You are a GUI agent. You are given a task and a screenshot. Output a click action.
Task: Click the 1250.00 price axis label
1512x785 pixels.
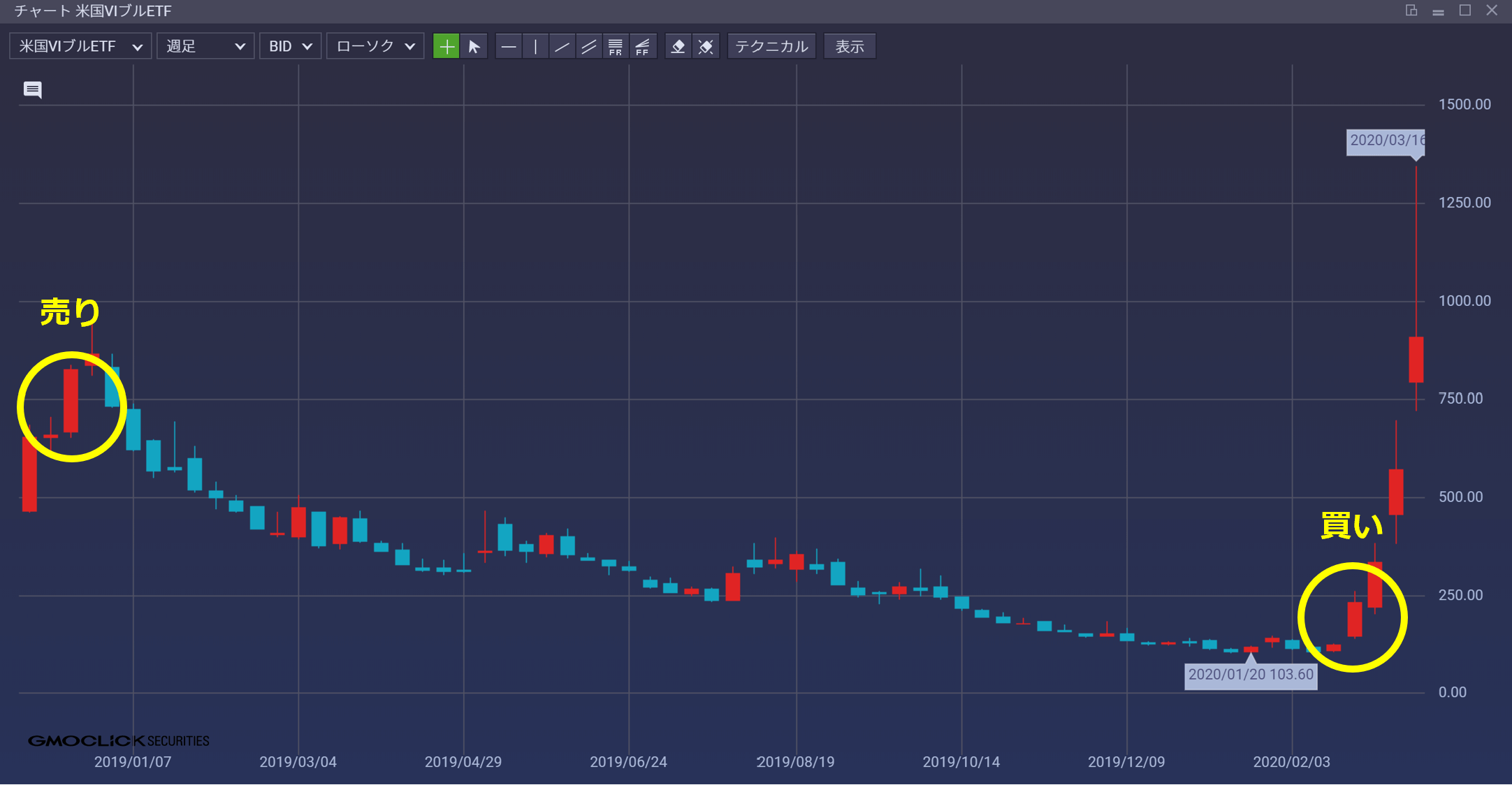1464,203
